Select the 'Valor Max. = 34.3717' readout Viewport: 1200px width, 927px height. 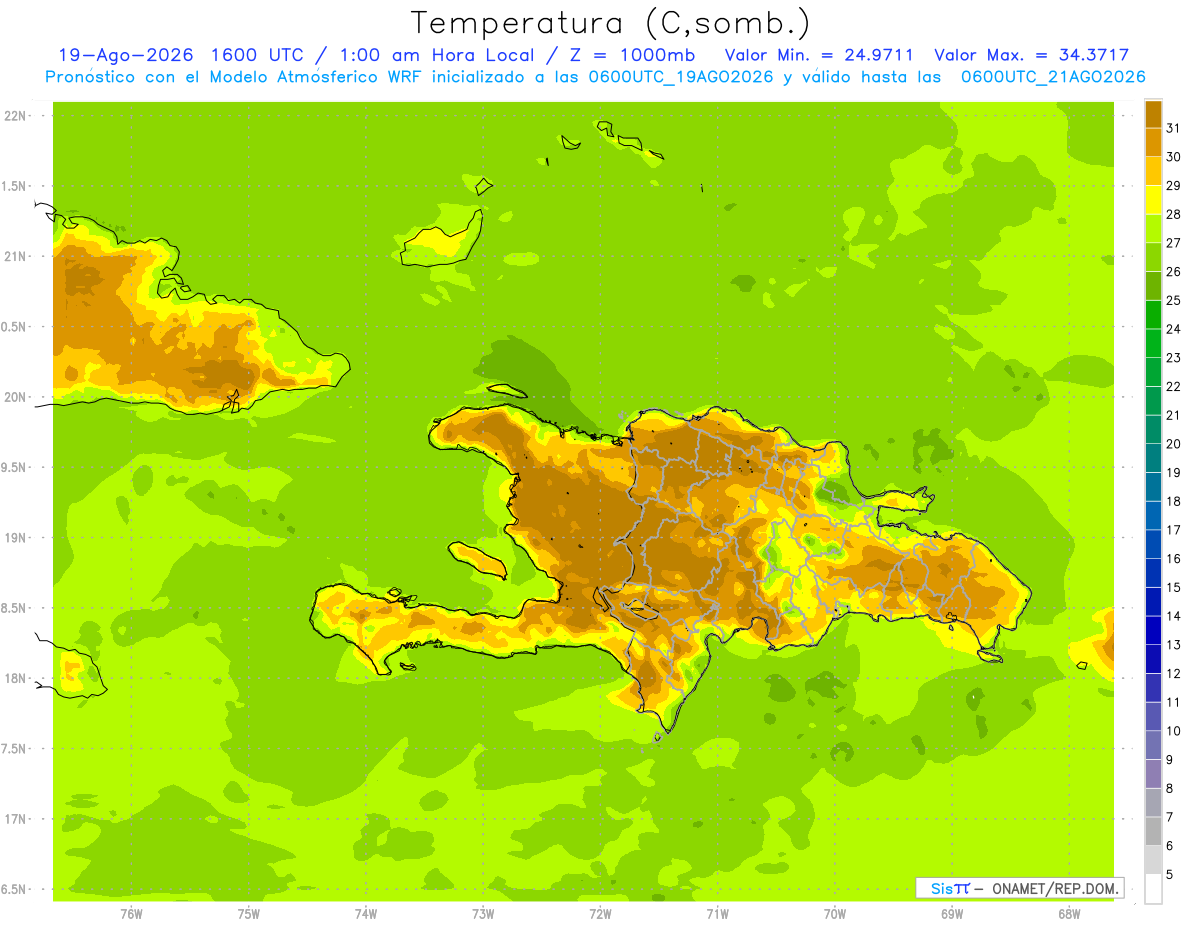(x=1031, y=55)
